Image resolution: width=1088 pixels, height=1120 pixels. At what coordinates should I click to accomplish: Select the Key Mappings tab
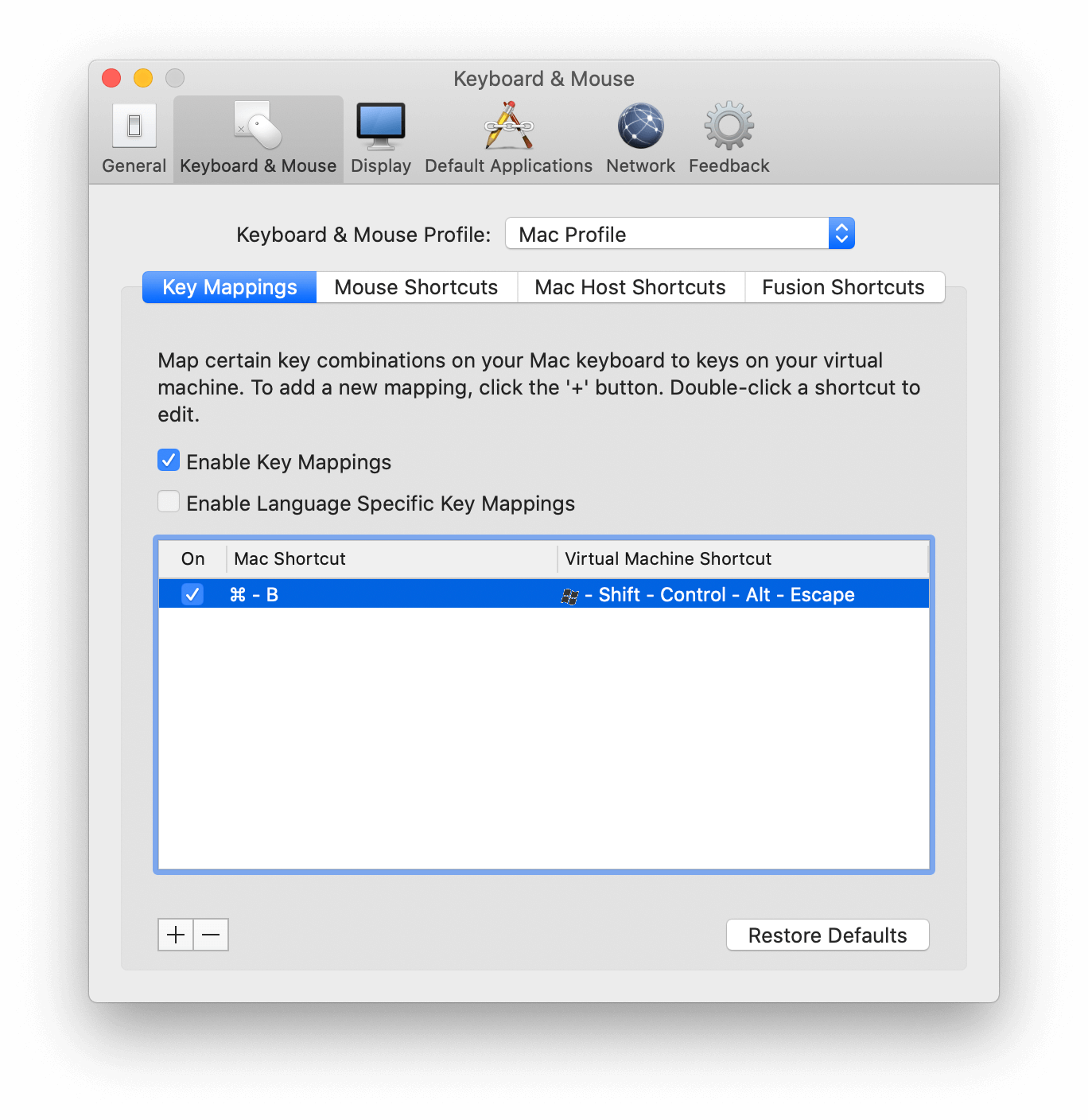pos(228,287)
